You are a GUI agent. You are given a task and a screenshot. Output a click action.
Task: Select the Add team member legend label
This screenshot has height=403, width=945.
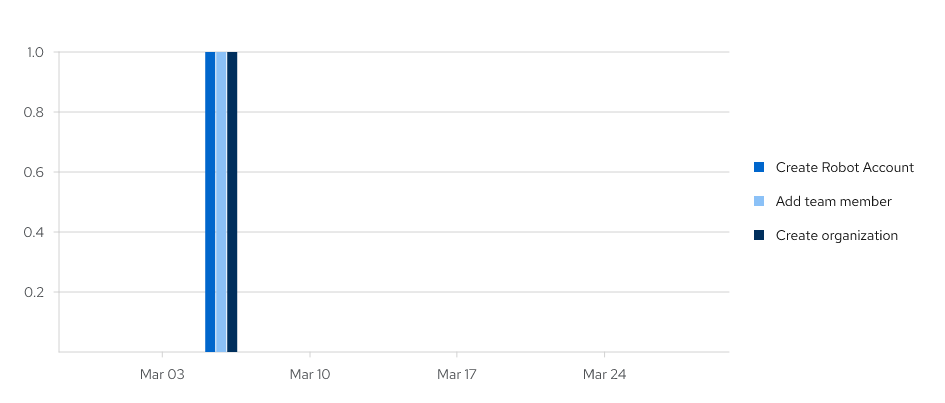[x=833, y=201]
